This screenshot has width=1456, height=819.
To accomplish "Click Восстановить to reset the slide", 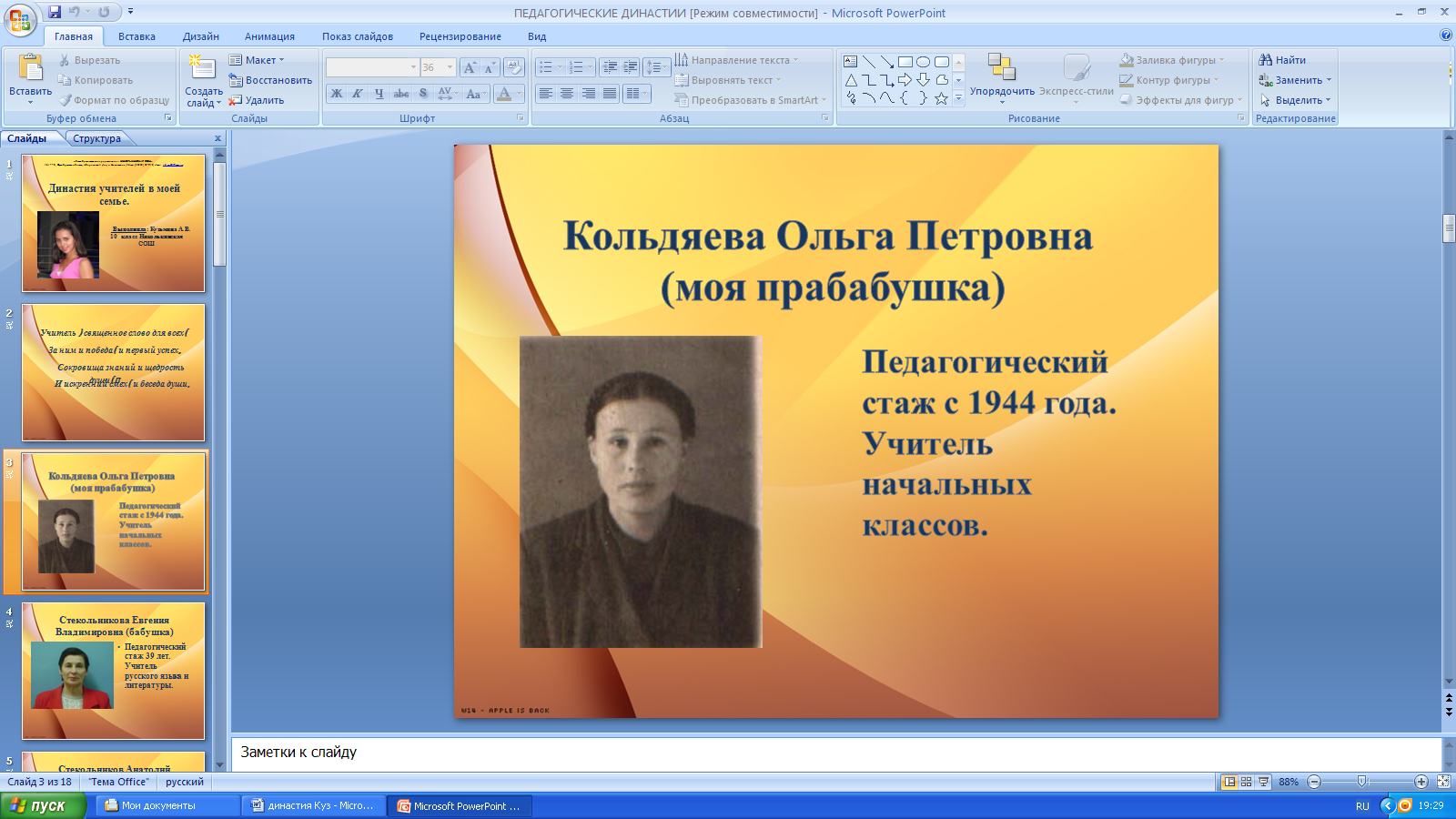I will [x=270, y=80].
